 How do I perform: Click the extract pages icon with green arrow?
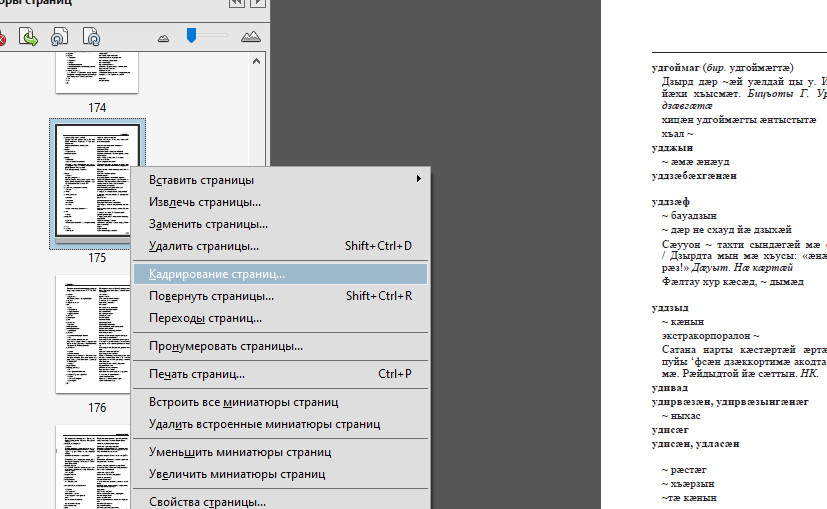pyautogui.click(x=28, y=37)
